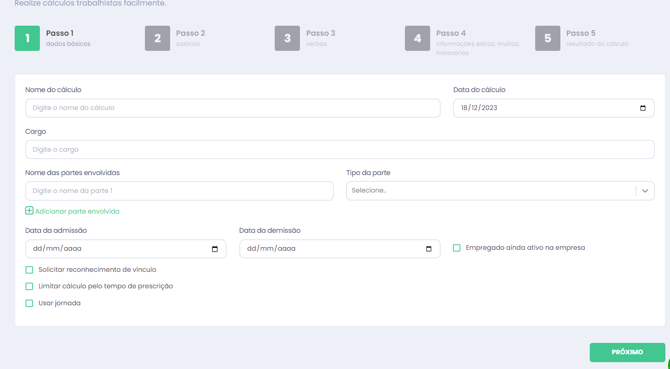670x369 pixels.
Task: Select step 3 numbered square
Action: pyautogui.click(x=287, y=38)
